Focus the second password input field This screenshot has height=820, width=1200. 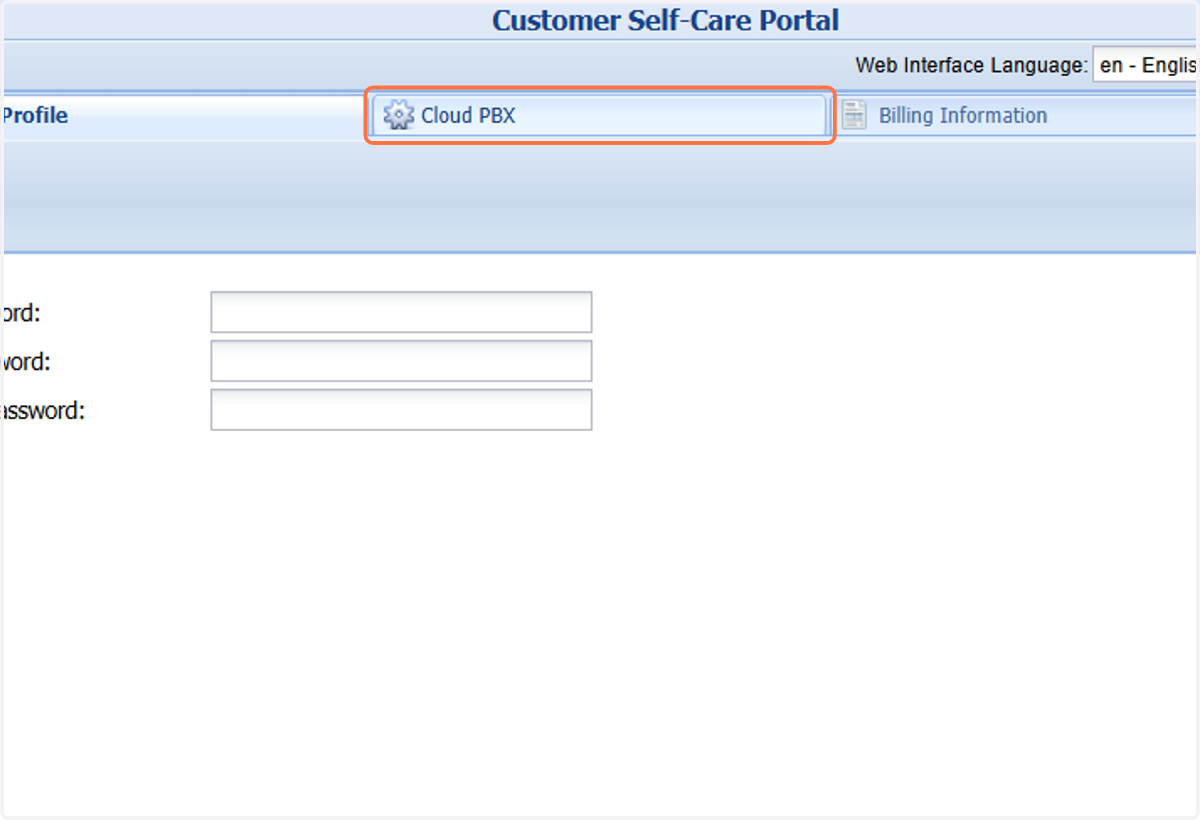coord(401,361)
